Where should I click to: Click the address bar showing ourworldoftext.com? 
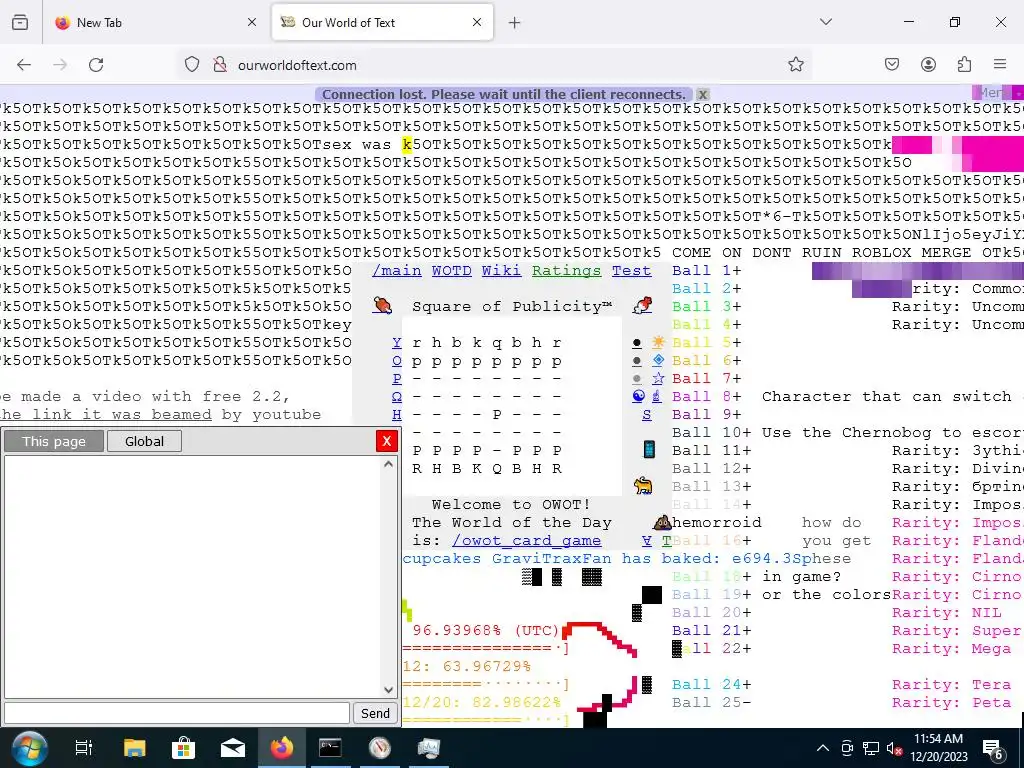click(496, 65)
